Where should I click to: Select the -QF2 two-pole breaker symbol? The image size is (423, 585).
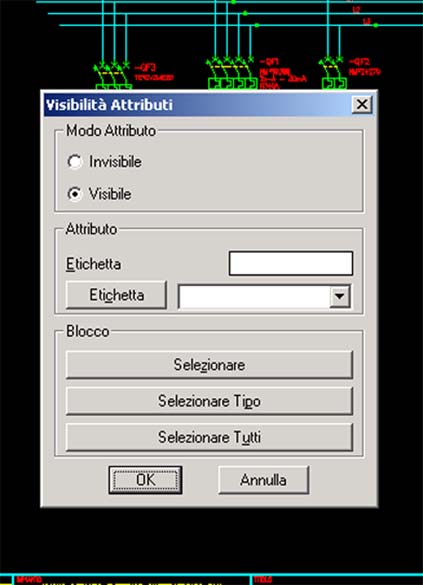tap(333, 73)
